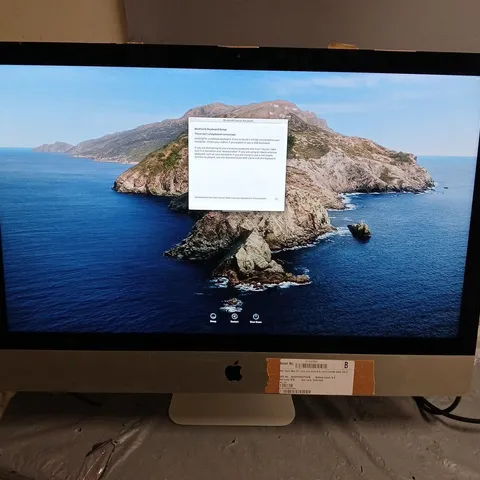Click the Sleep icon on login screen

pos(213,316)
